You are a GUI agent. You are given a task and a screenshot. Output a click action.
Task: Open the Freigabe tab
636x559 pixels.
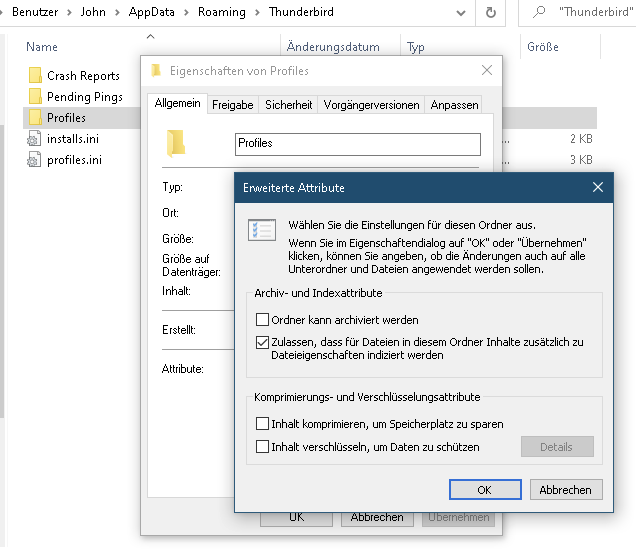click(233, 104)
